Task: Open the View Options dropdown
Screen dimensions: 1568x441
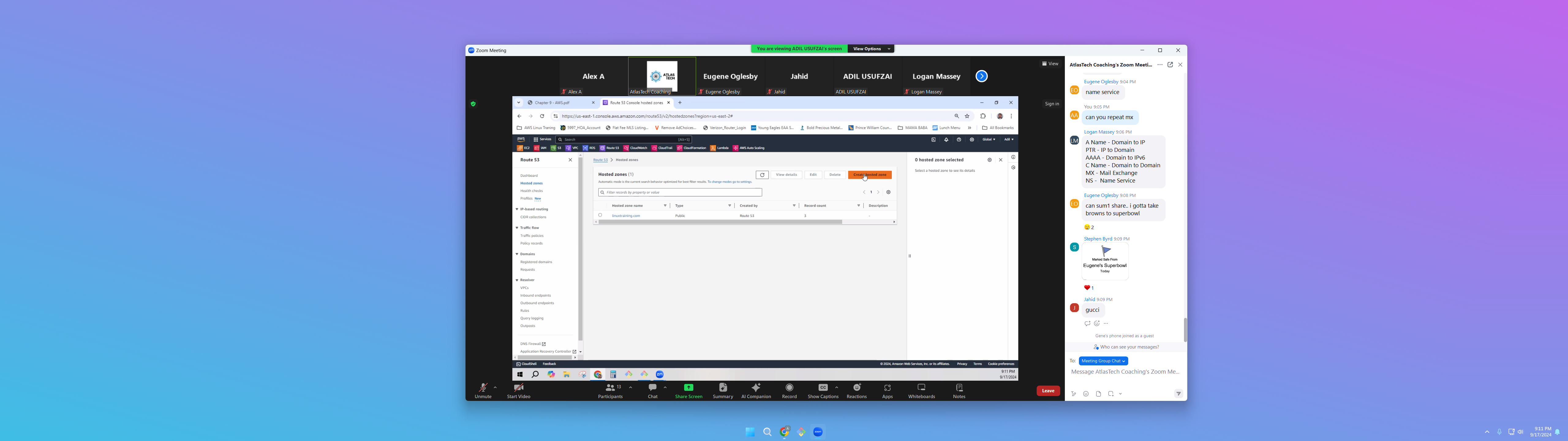Action: point(871,49)
